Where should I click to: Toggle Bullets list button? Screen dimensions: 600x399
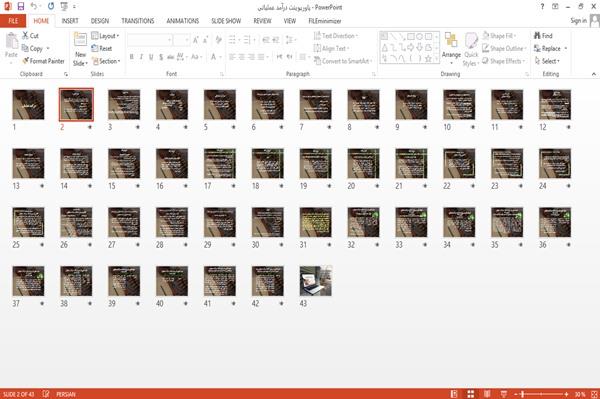tap(232, 40)
